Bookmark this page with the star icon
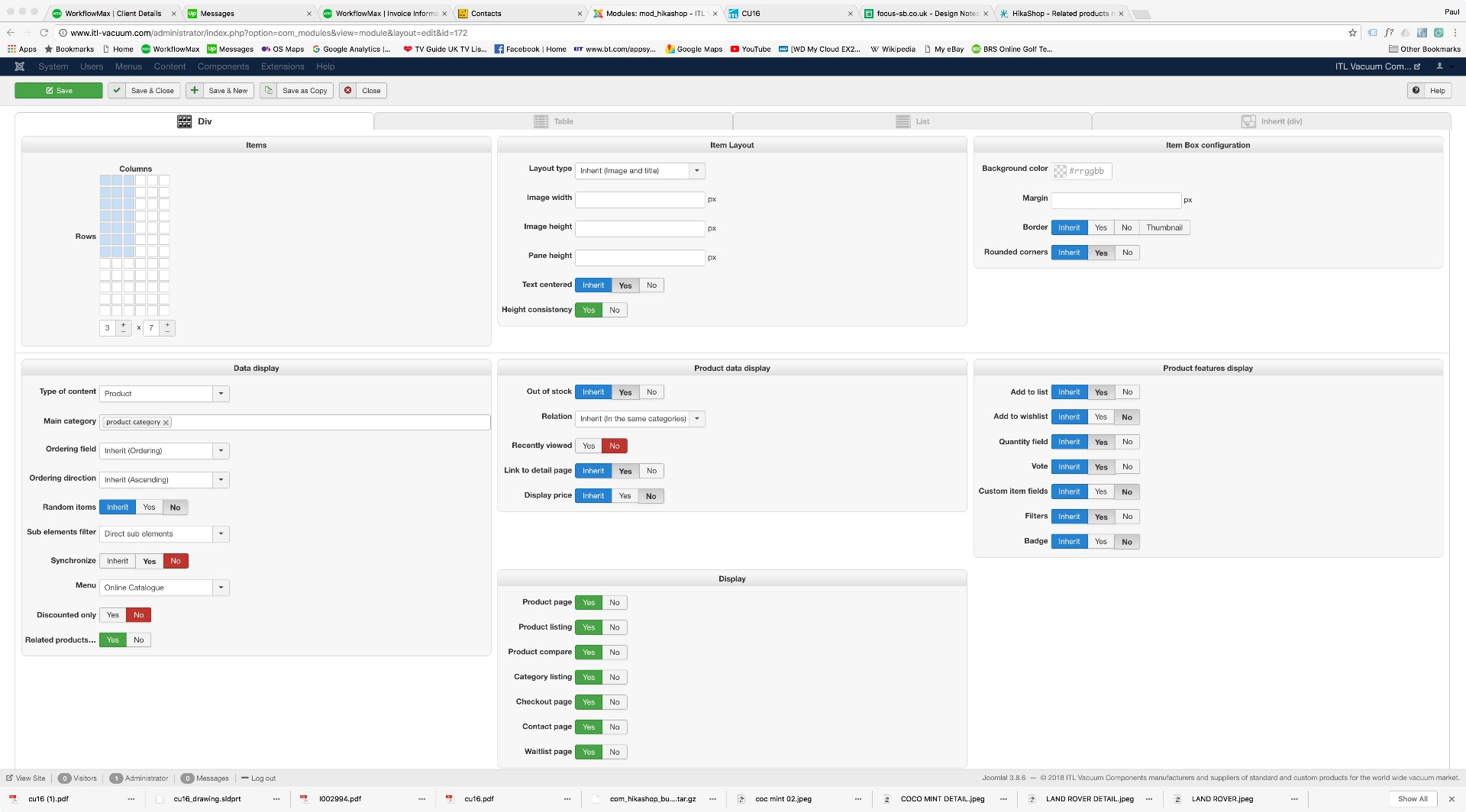 pyautogui.click(x=1352, y=33)
